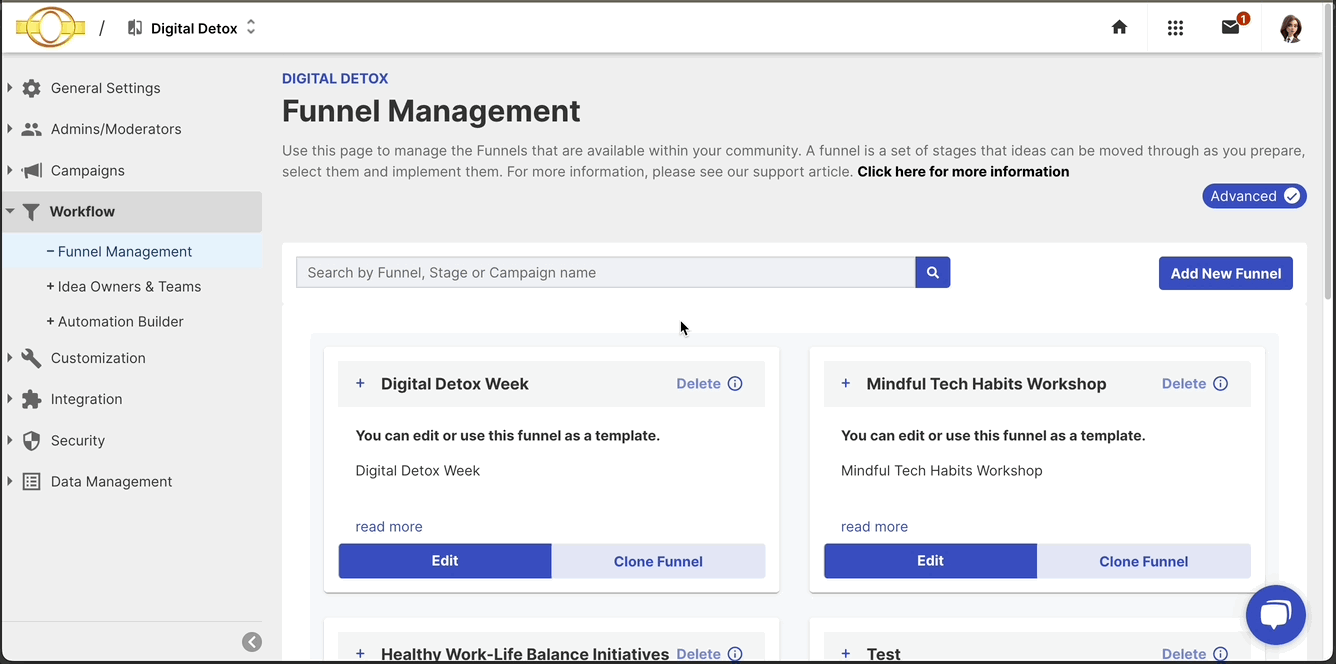Open Security via the shield icon

pyautogui.click(x=30, y=440)
